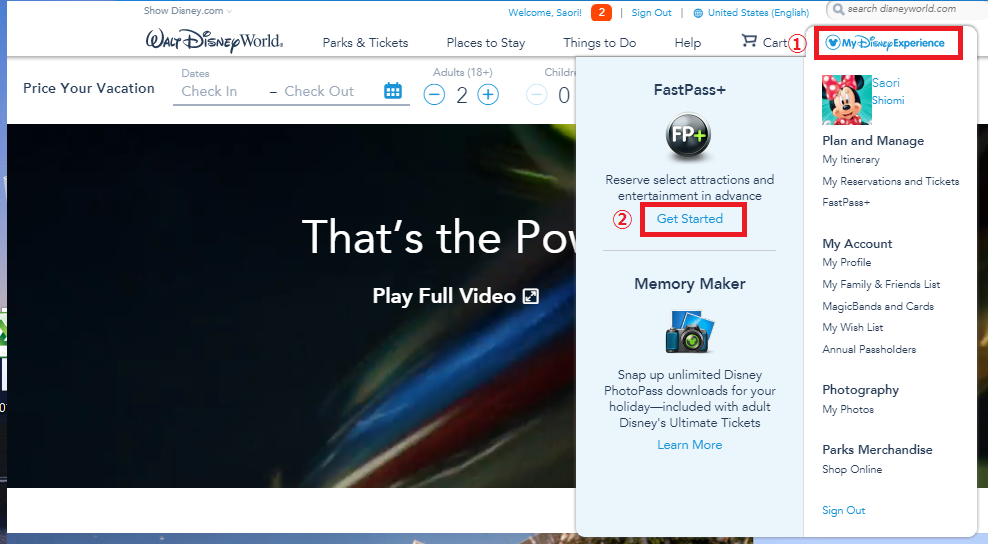
Task: Click the Memory Maker heading
Action: [690, 284]
